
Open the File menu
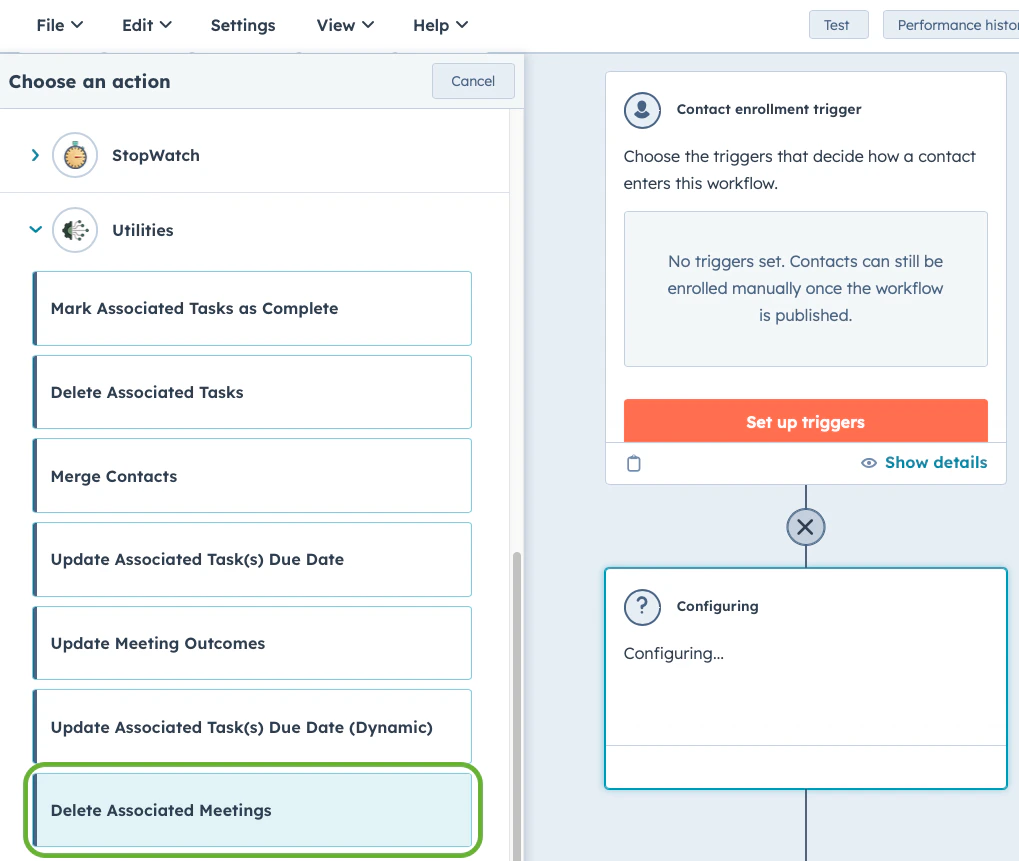[x=58, y=25]
